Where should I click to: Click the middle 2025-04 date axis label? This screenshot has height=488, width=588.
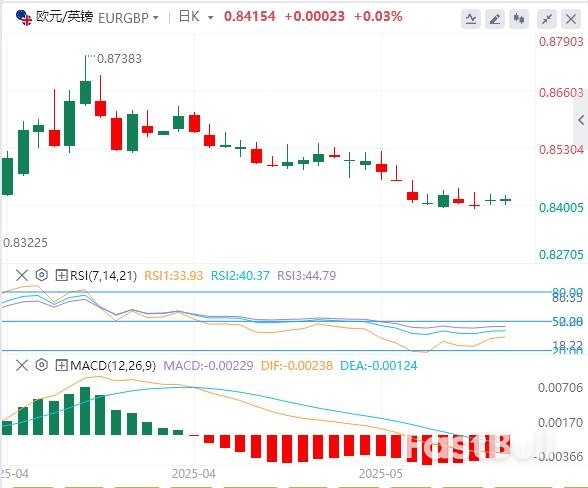[194, 474]
